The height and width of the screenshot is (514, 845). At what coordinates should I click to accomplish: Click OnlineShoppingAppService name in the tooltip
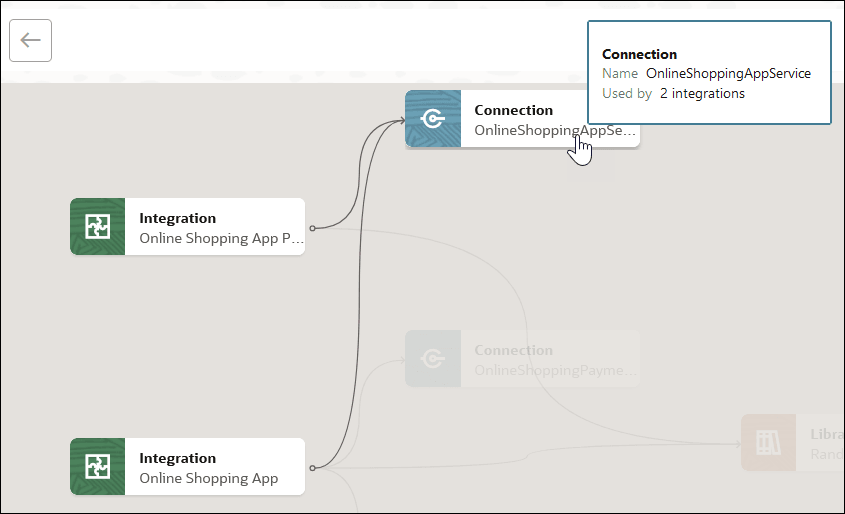tap(728, 73)
